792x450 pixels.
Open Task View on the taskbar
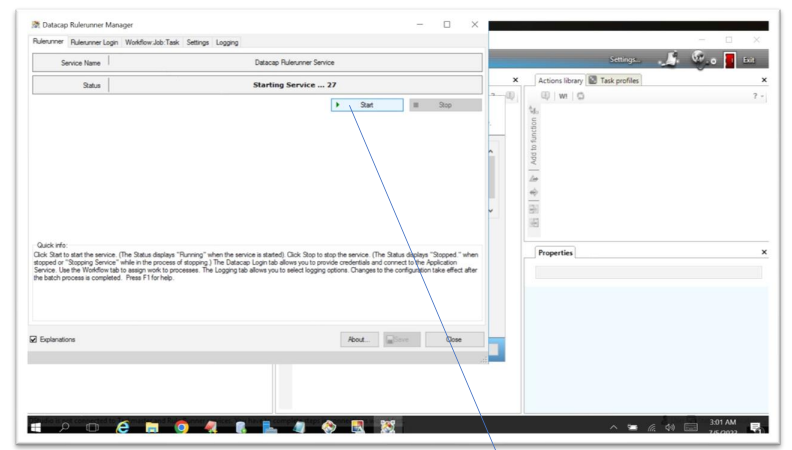[x=92, y=427]
